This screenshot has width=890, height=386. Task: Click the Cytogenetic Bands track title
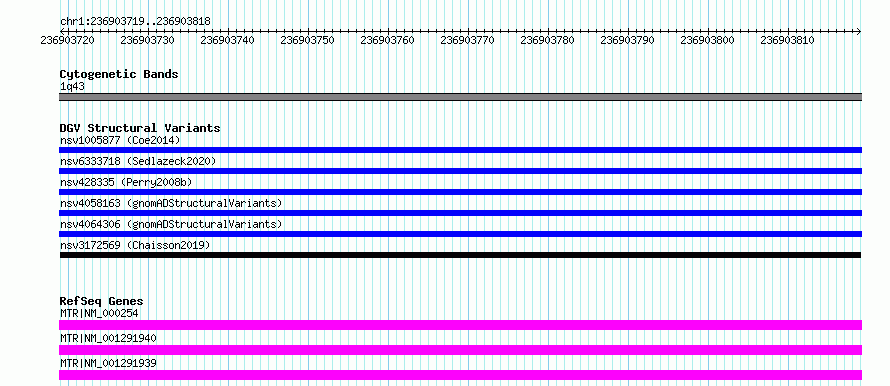119,74
